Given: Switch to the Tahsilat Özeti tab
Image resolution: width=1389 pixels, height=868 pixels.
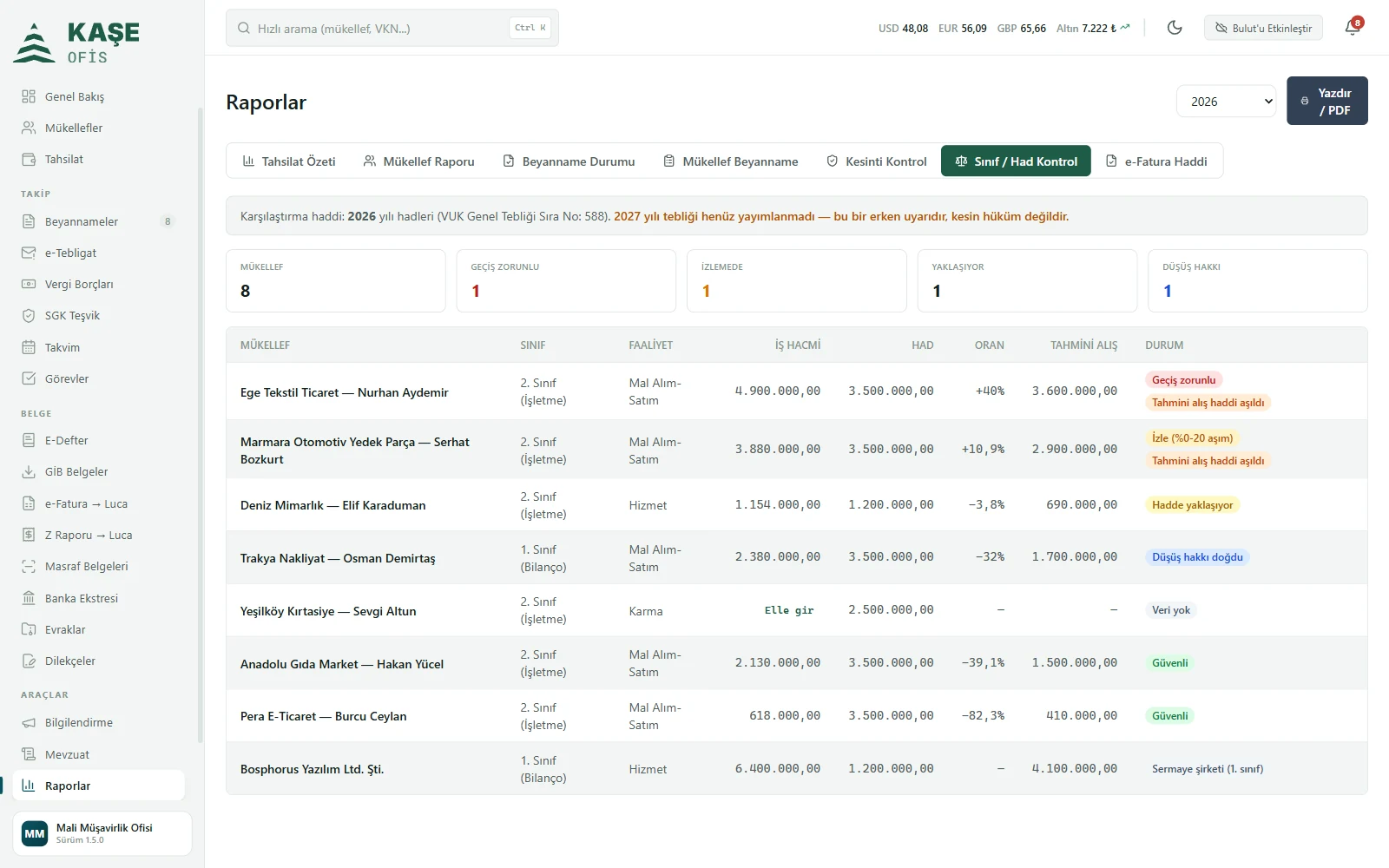Looking at the screenshot, I should [x=289, y=161].
